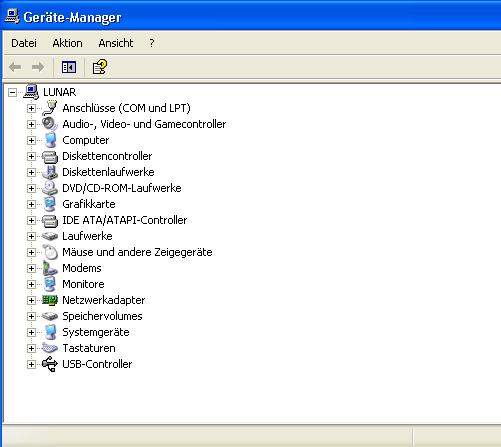
Task: Click the forward arrow toolbar icon
Action: pyautogui.click(x=38, y=67)
